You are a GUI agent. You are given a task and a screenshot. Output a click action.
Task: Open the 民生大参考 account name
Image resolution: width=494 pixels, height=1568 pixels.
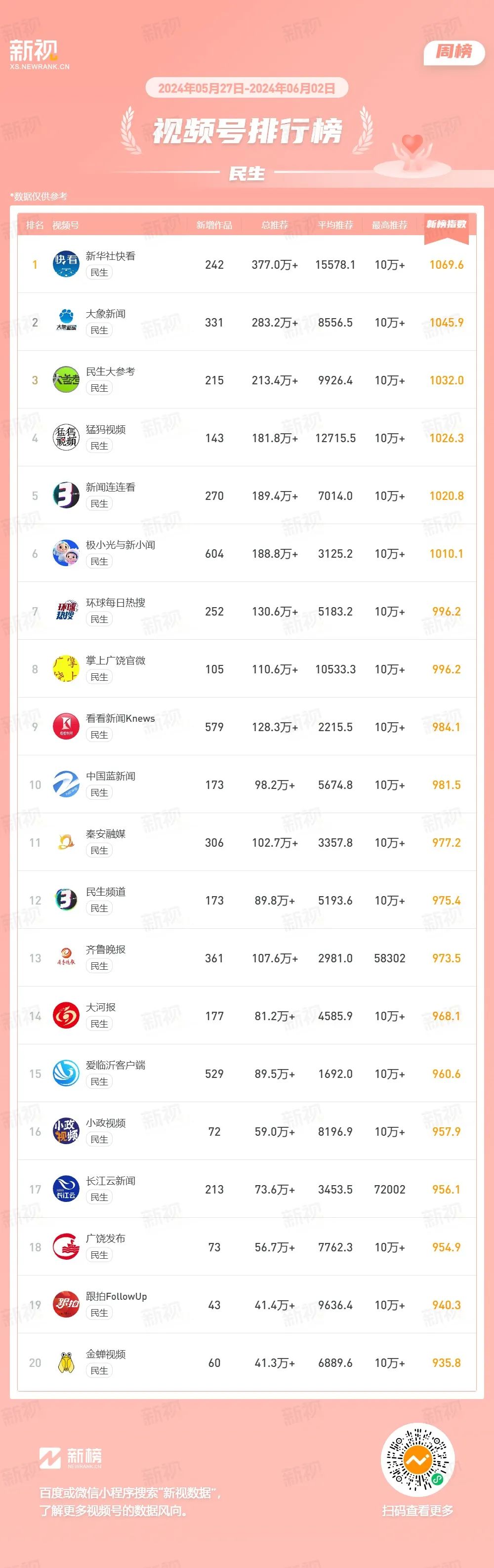click(110, 371)
